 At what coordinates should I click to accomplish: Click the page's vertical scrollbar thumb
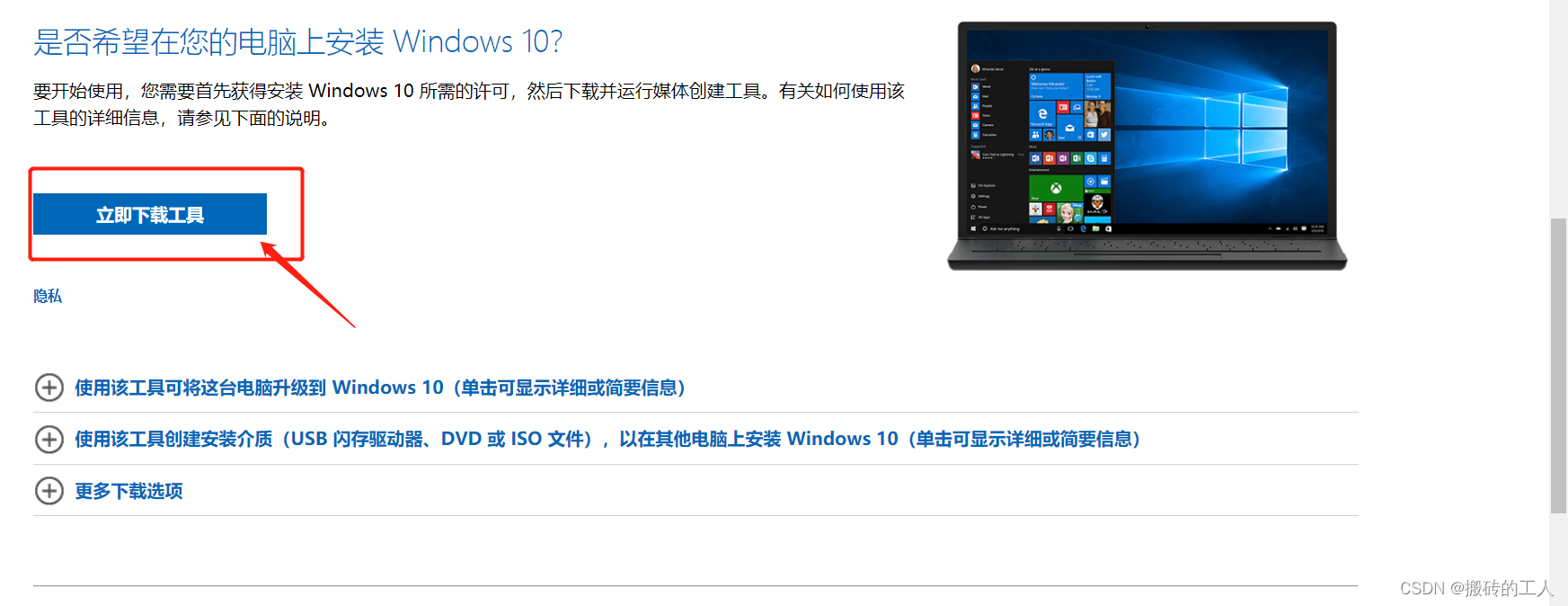pyautogui.click(x=1559, y=365)
